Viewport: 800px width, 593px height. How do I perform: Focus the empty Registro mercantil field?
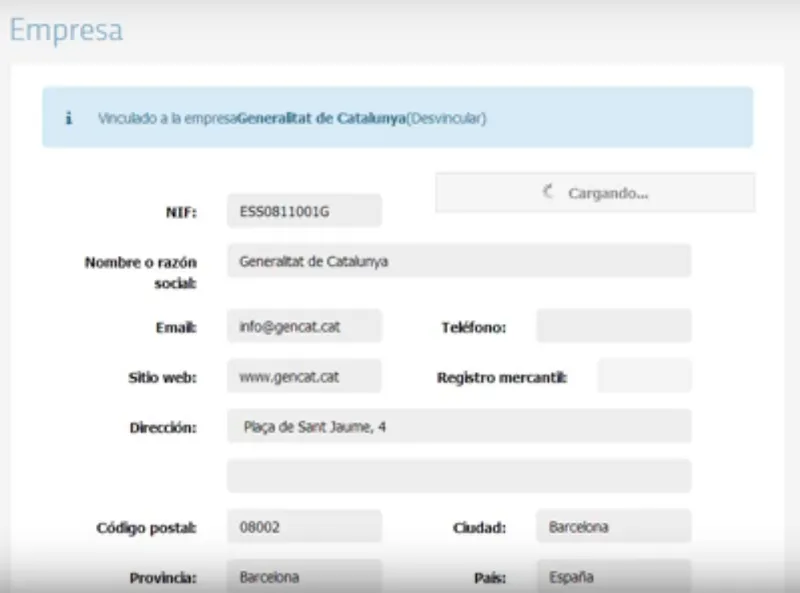pyautogui.click(x=644, y=376)
